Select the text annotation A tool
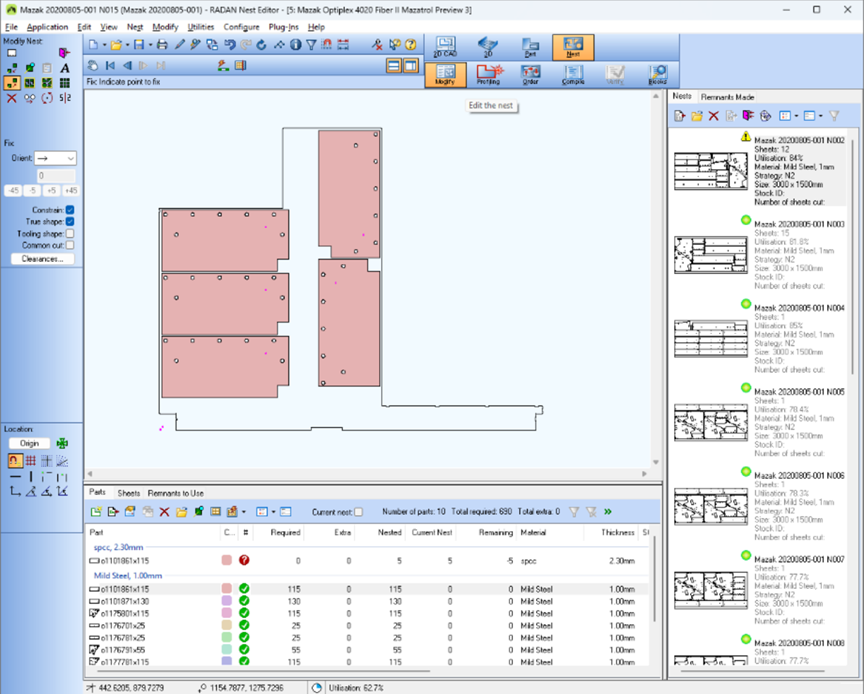864x694 pixels. point(65,68)
